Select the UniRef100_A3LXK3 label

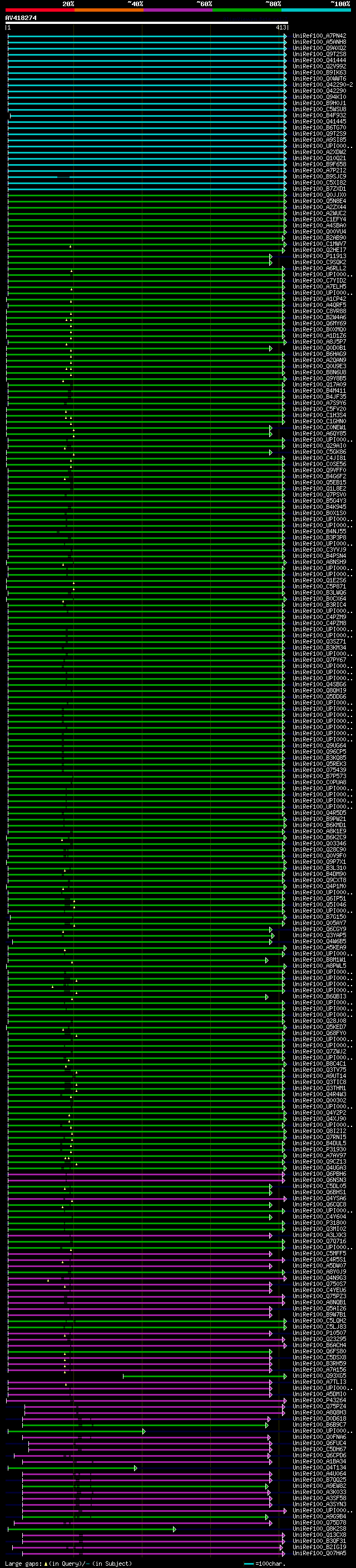[319, 1234]
